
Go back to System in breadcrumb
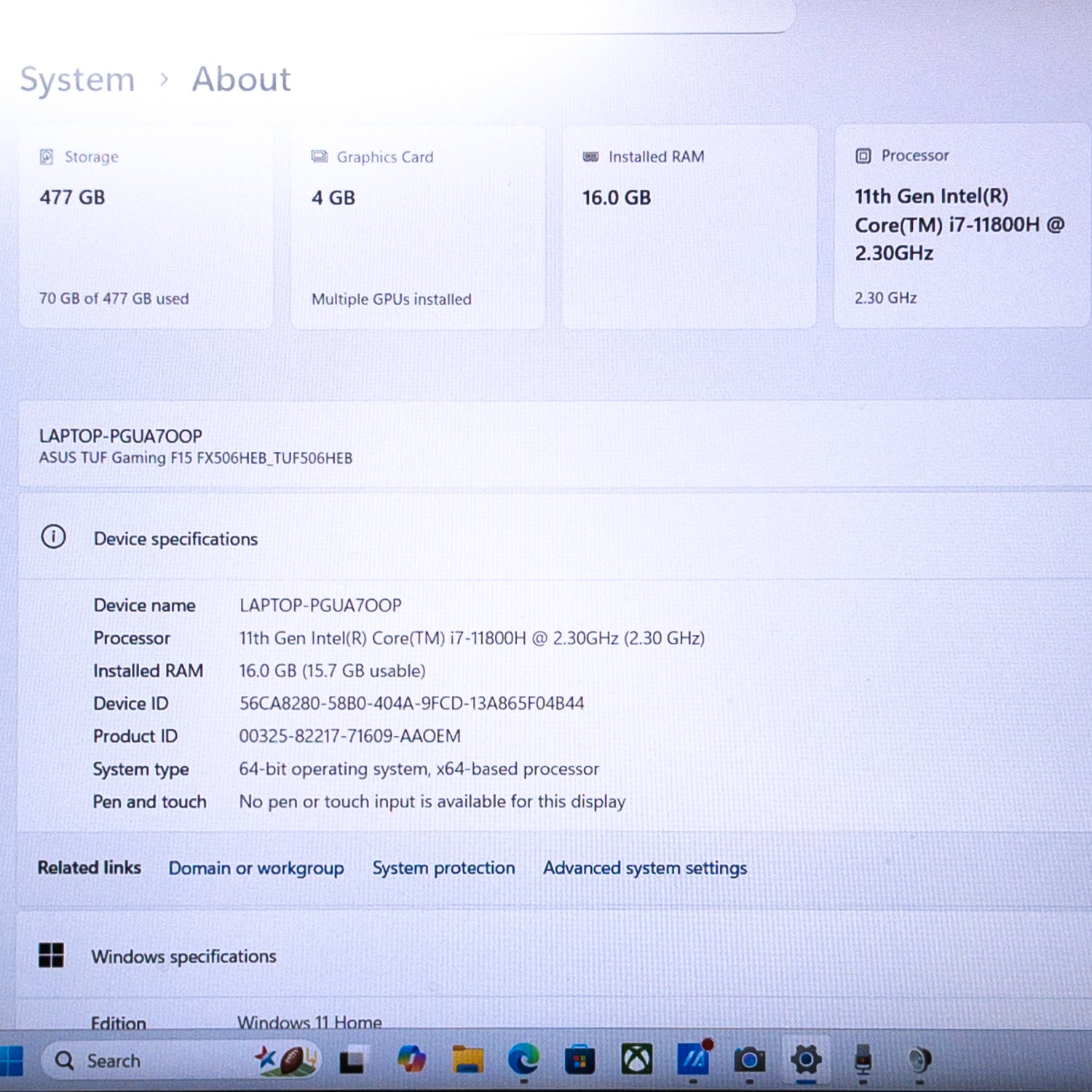[77, 79]
